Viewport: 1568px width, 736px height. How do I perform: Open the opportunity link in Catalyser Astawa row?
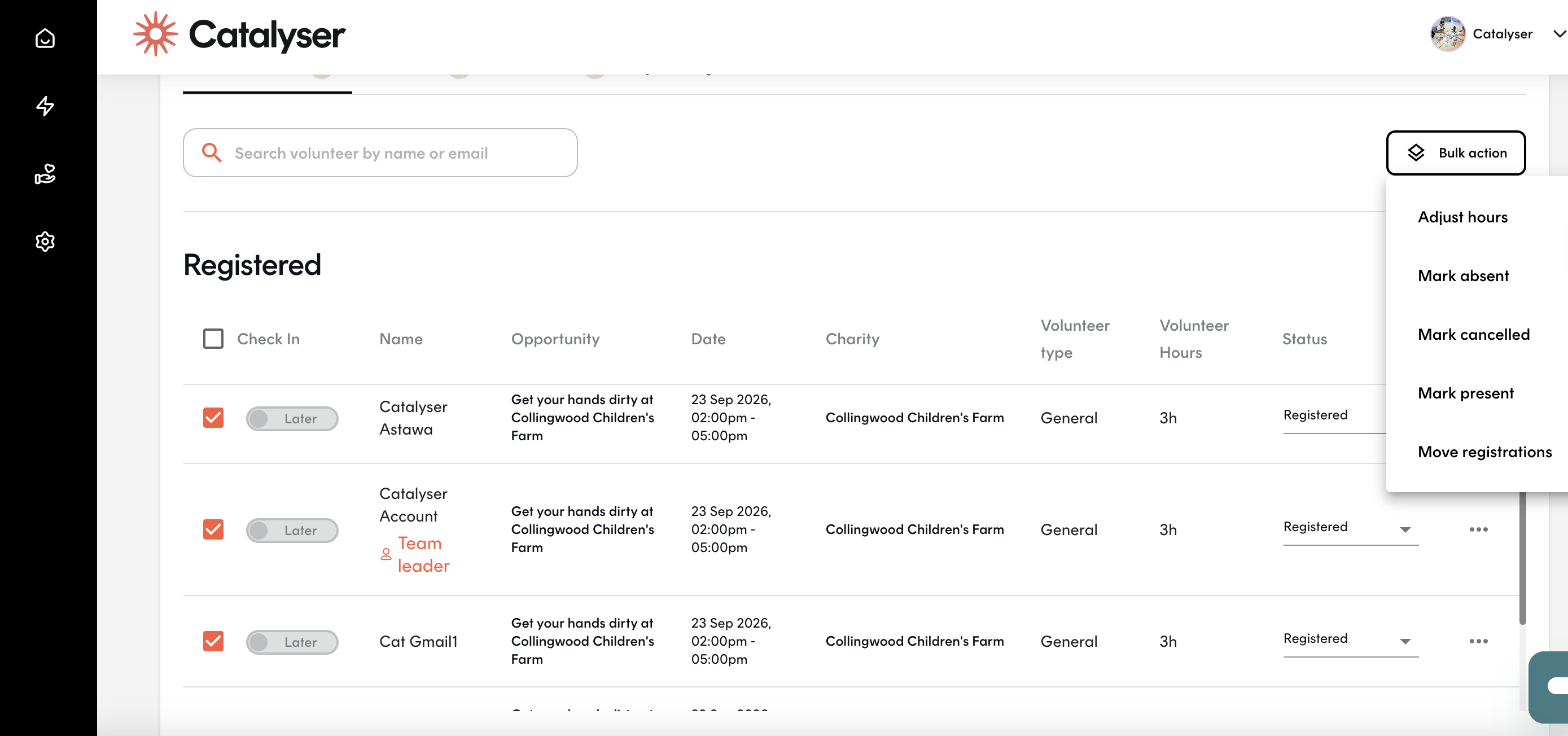(582, 418)
